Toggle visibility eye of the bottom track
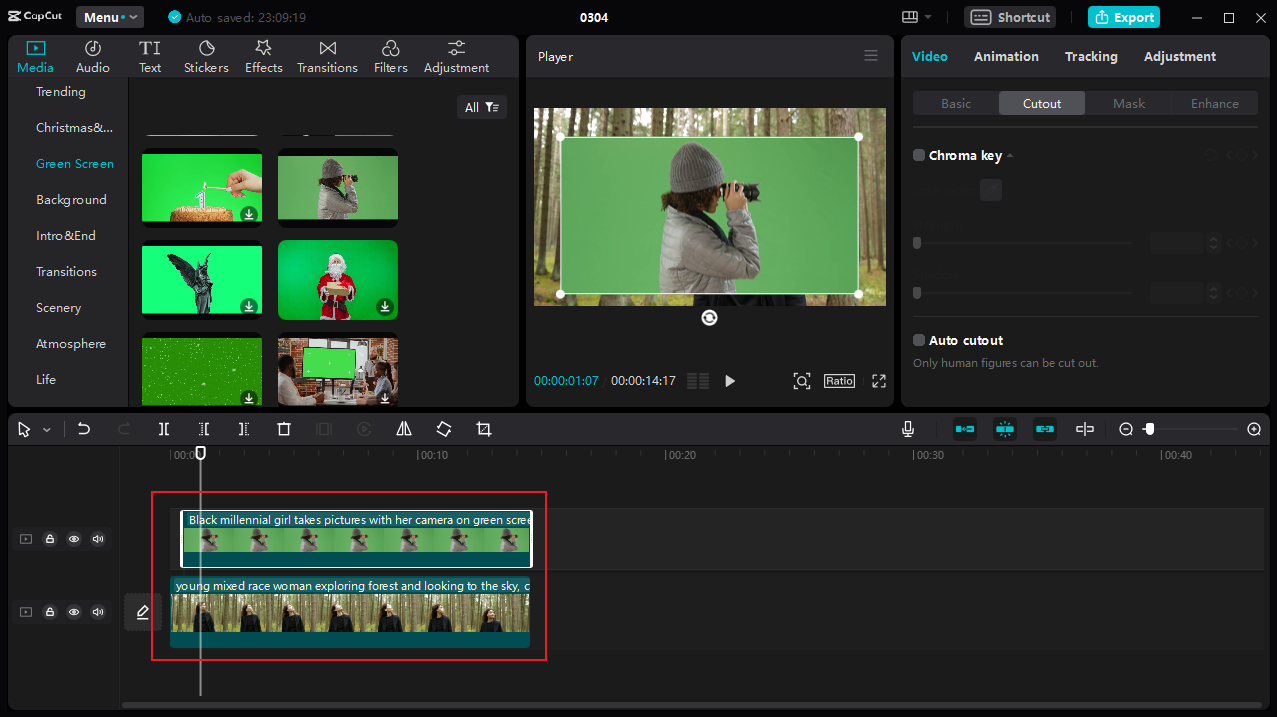 tap(74, 612)
